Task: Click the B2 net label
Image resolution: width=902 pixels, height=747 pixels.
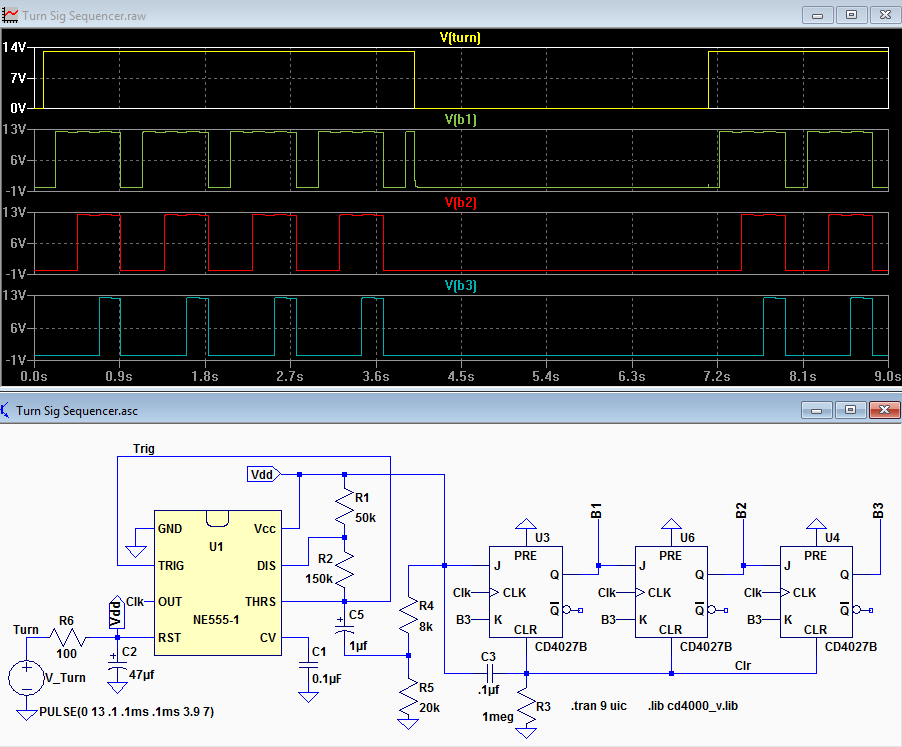Action: (x=742, y=511)
